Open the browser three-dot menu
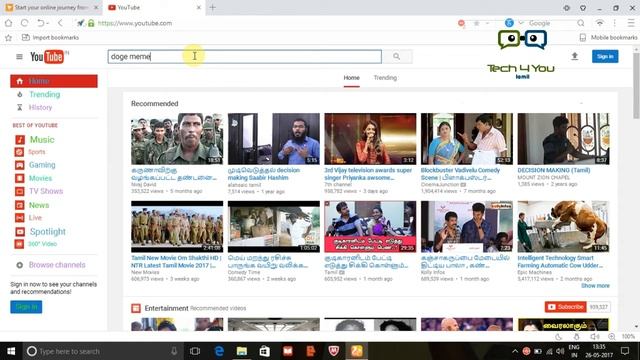 614,23
